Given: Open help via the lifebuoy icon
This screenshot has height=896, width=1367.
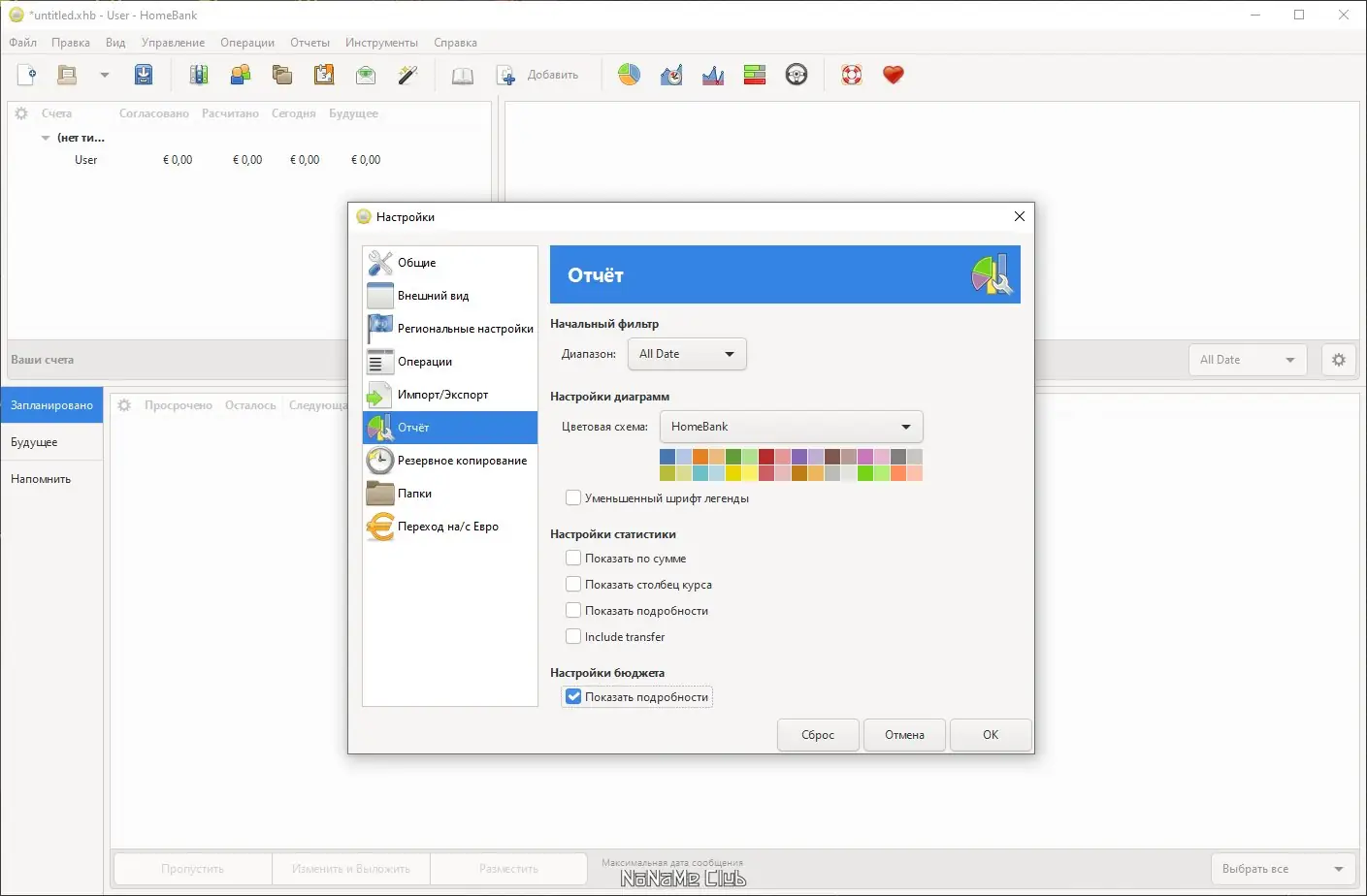Looking at the screenshot, I should [852, 75].
